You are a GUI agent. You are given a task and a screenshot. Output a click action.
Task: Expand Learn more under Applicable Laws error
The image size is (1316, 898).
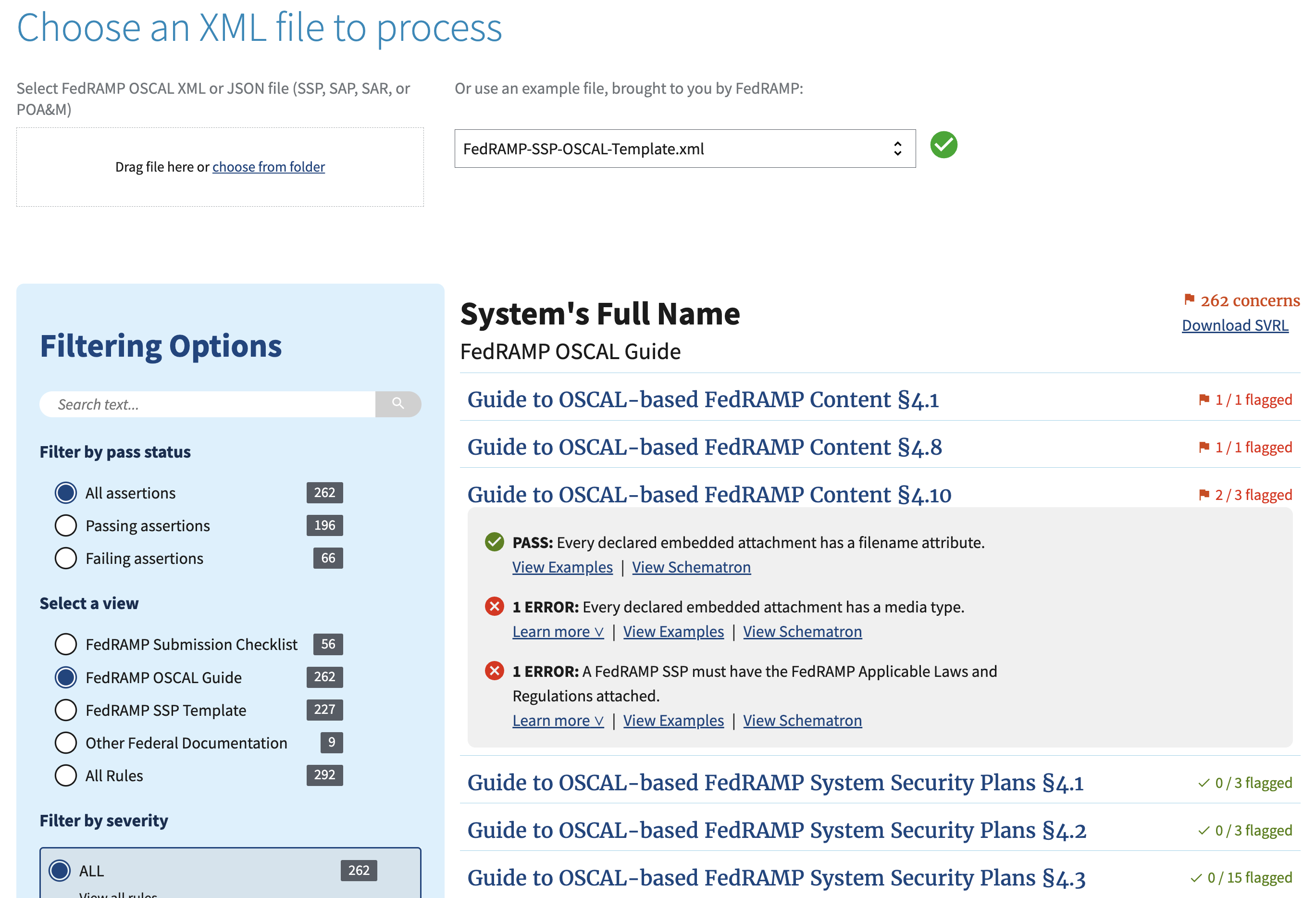click(558, 721)
